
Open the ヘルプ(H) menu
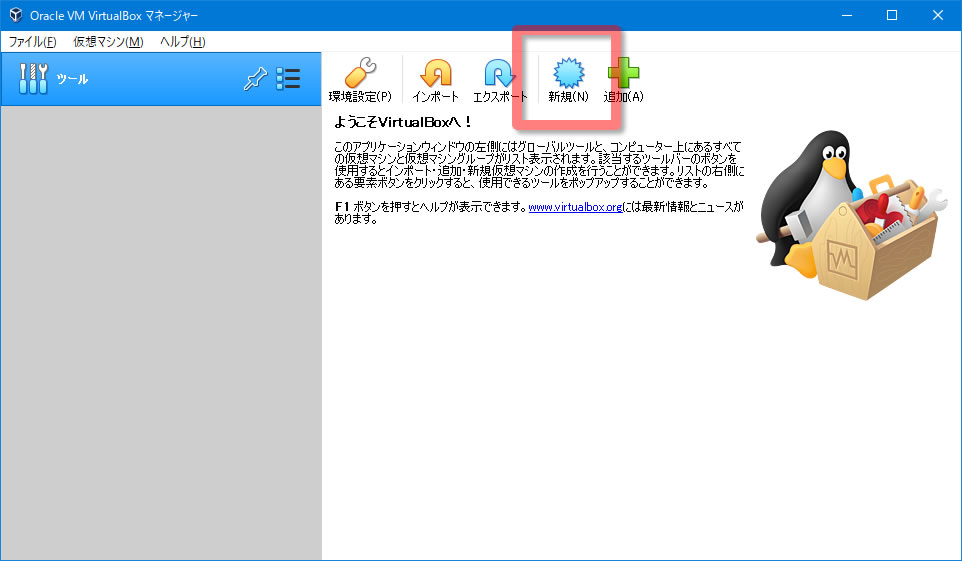(183, 42)
